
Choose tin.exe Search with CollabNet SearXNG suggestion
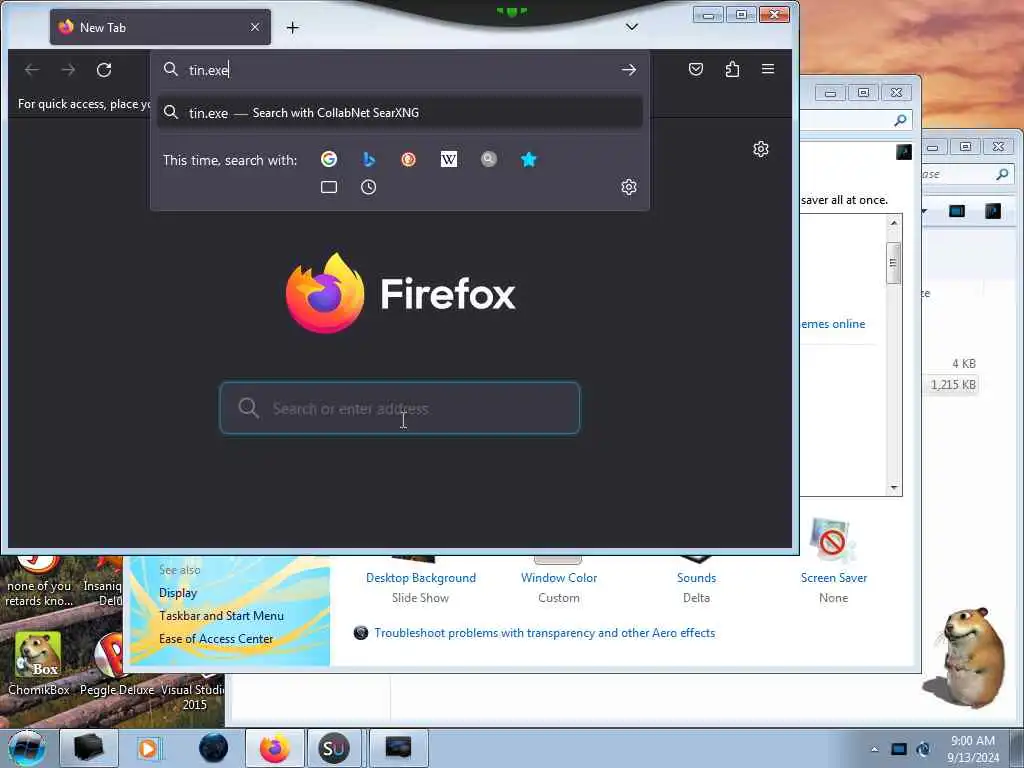coord(400,113)
